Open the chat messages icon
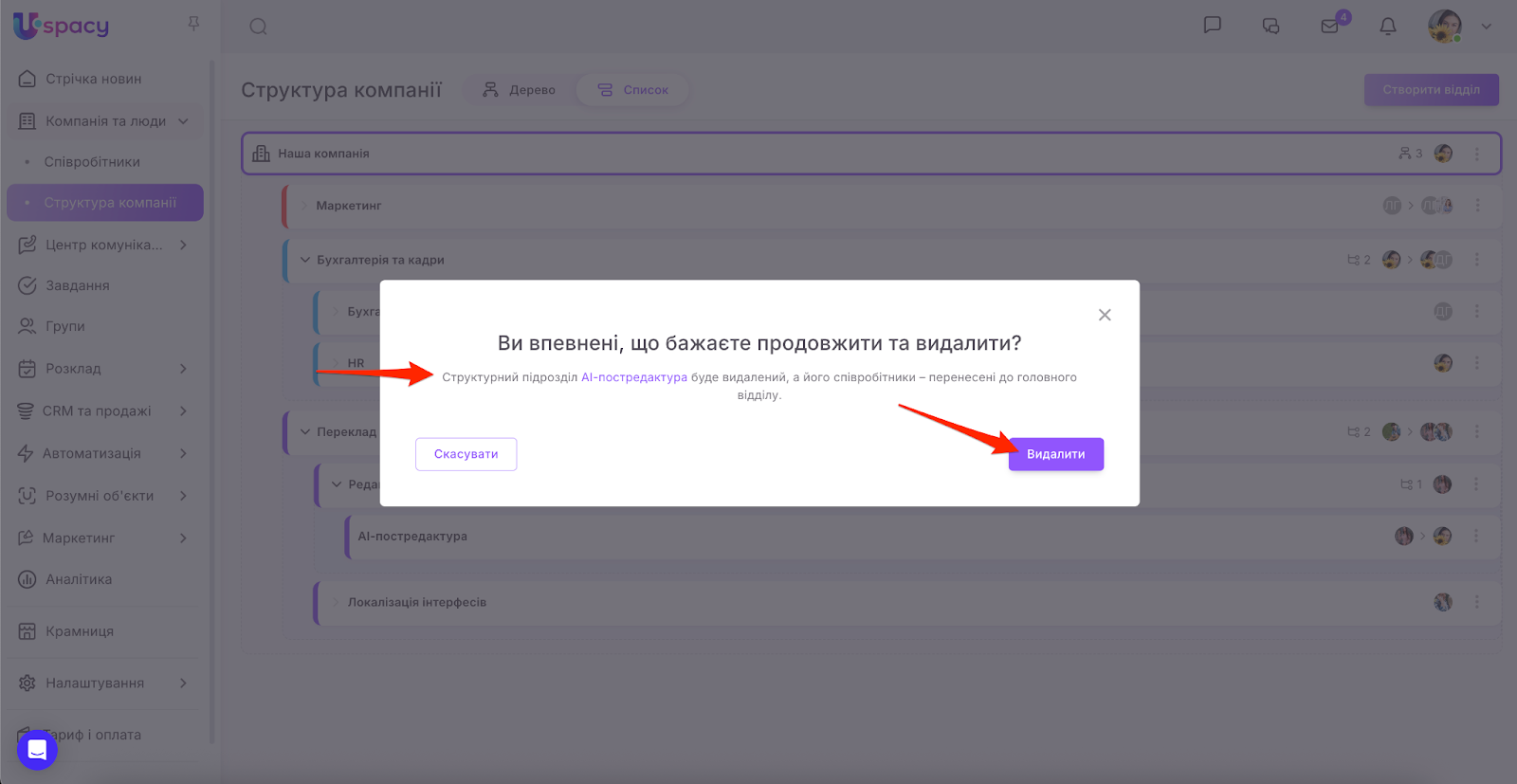The height and width of the screenshot is (784, 1517). (1212, 26)
